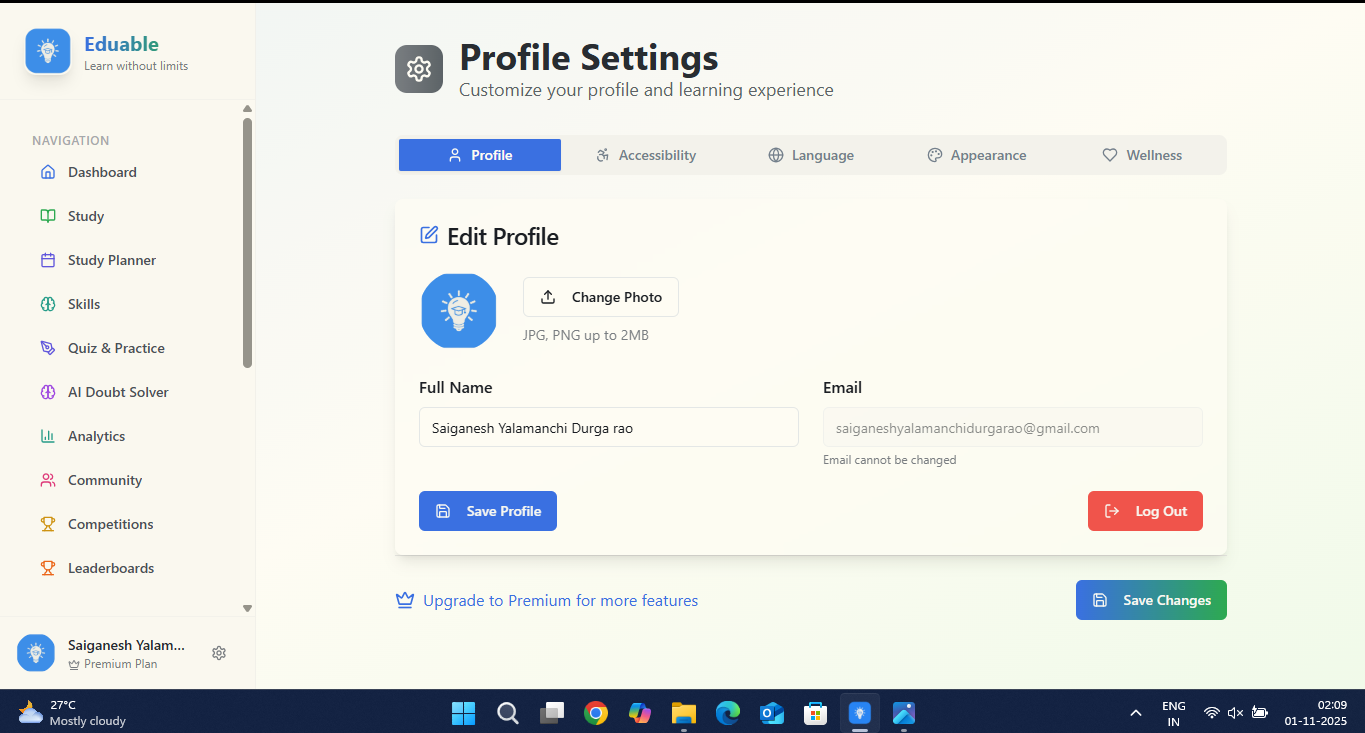The height and width of the screenshot is (733, 1365).
Task: Open the Community section
Action: click(105, 480)
